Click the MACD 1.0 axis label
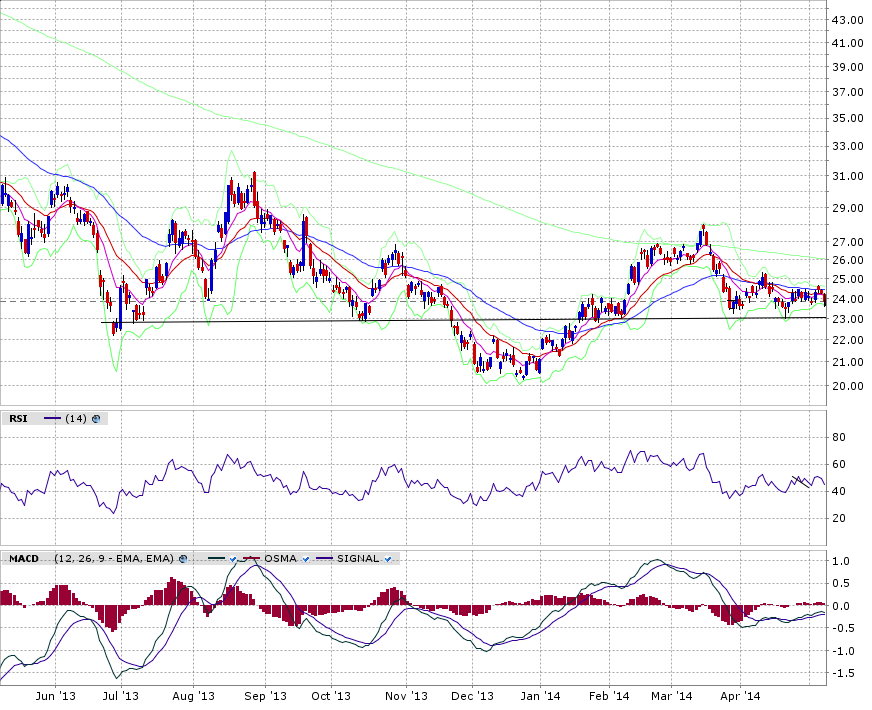This screenshot has width=872, height=710. [841, 561]
